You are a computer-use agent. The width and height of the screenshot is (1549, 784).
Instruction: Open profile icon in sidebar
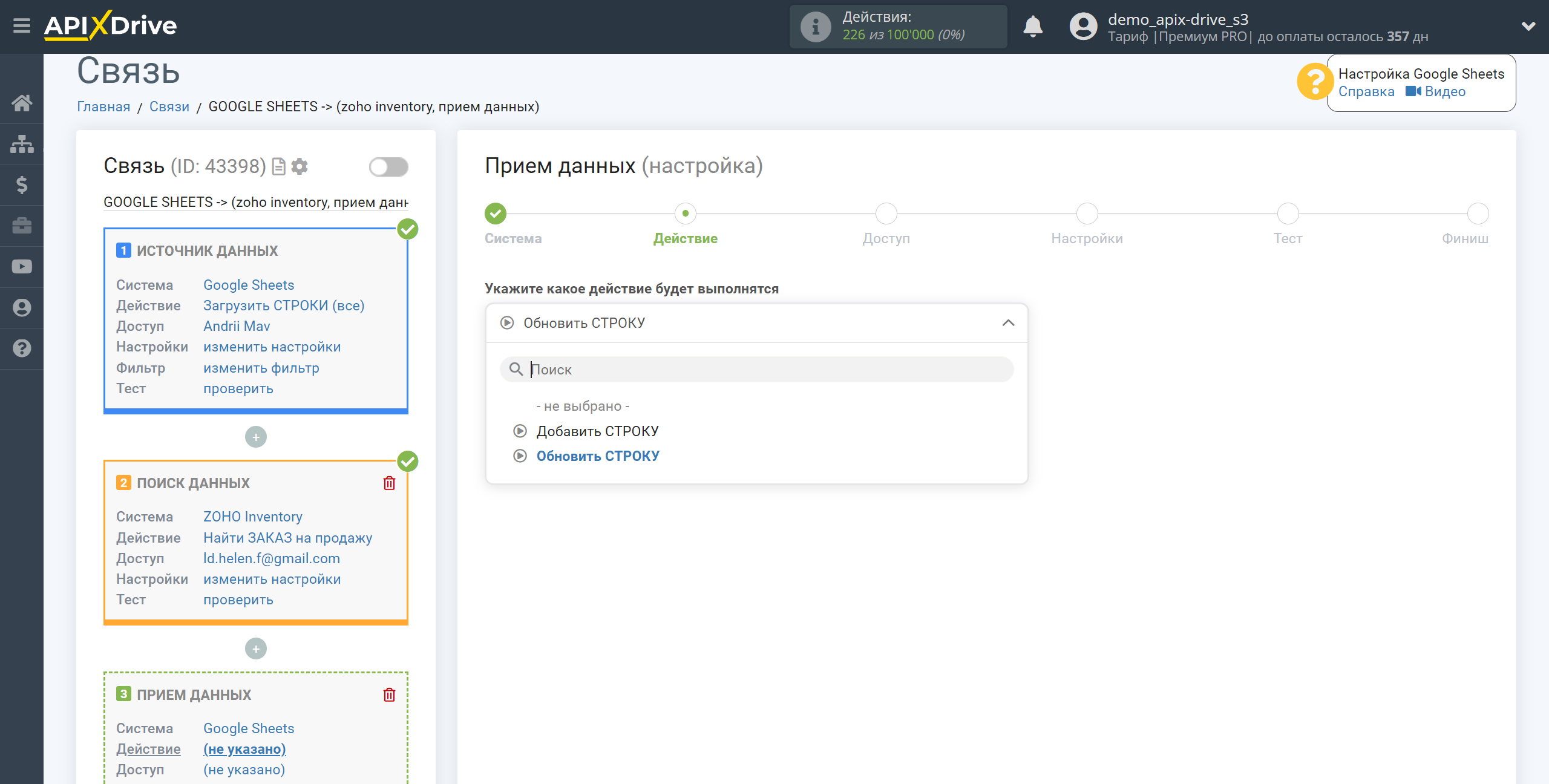pos(22,308)
